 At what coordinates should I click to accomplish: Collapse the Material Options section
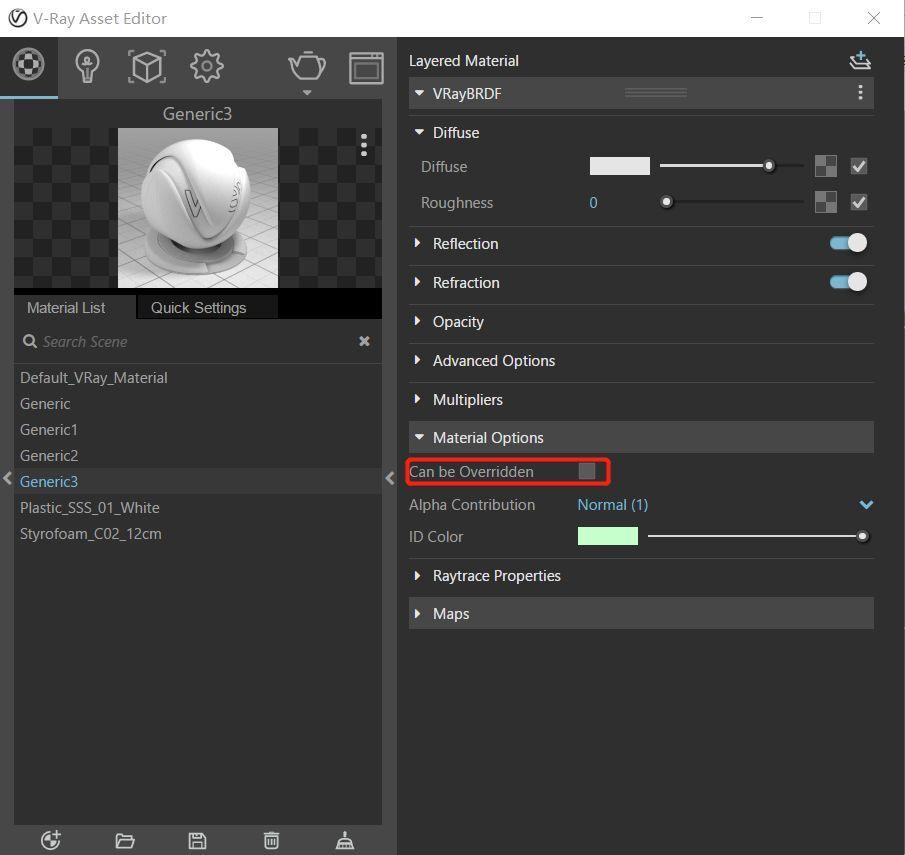pos(420,437)
